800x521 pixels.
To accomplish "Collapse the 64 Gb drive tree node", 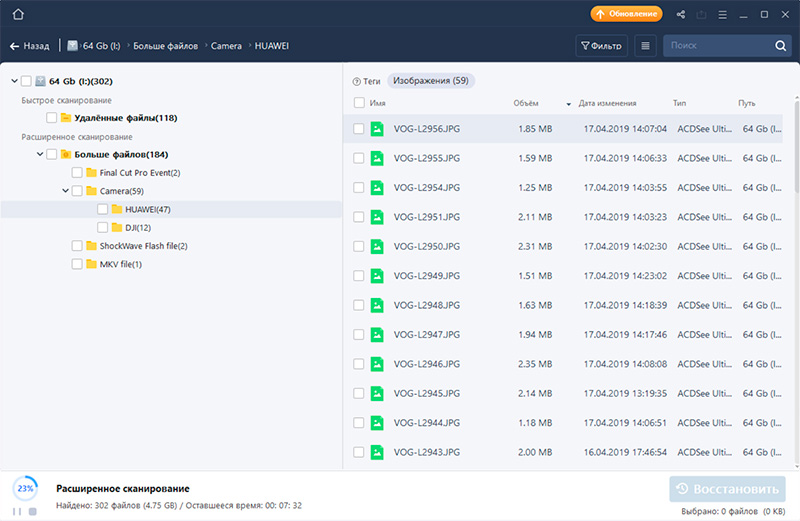I will (x=13, y=81).
